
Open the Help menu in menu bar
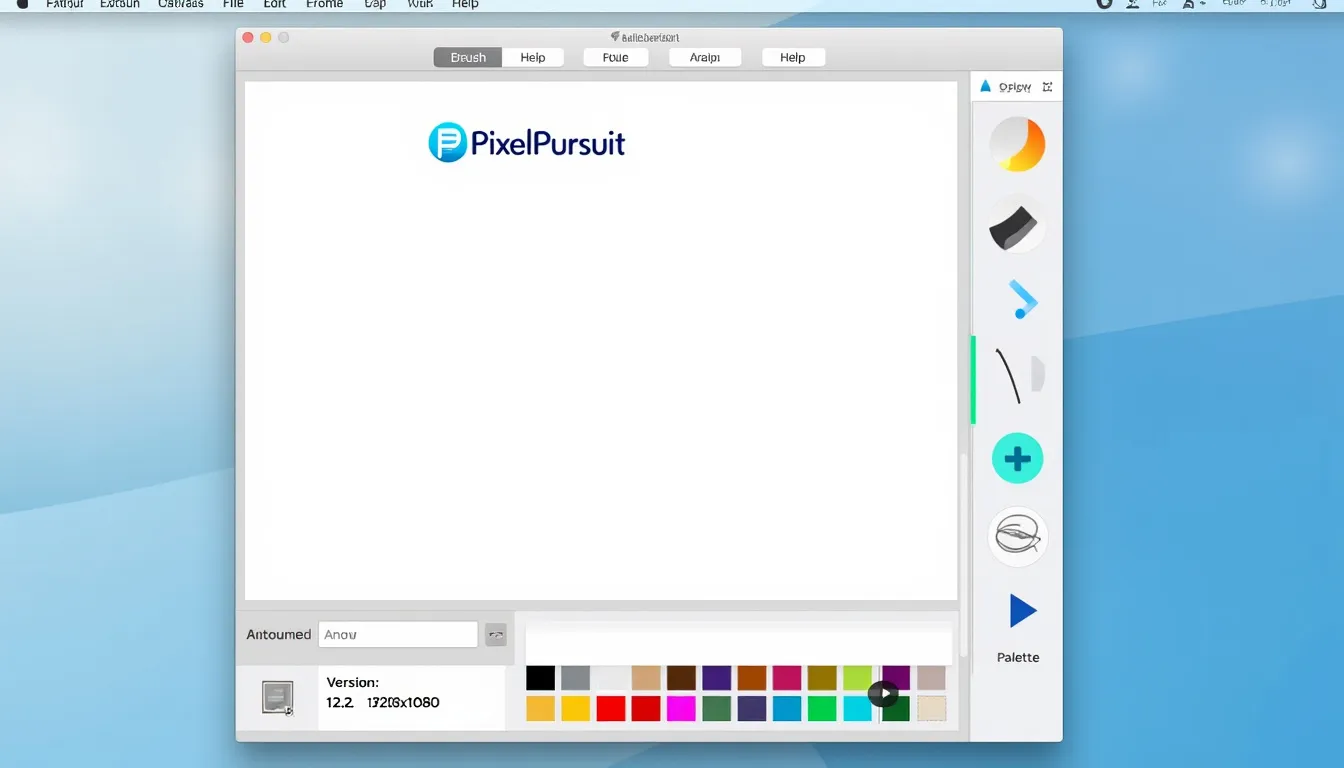click(465, 4)
